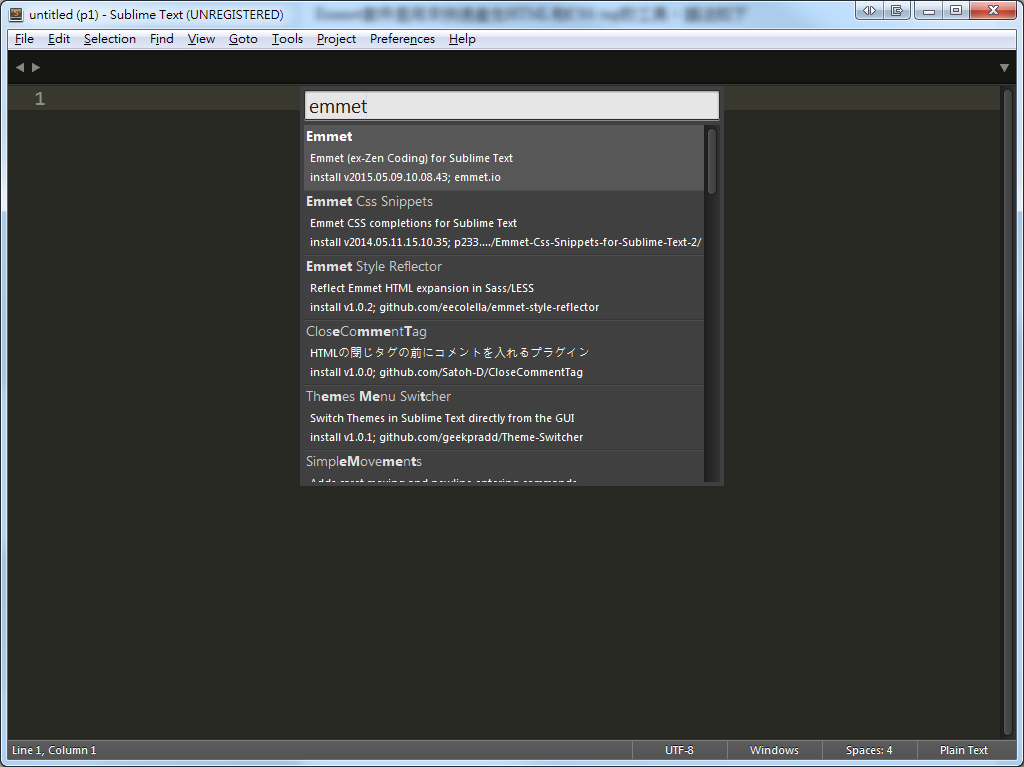Click the github.com/Satoh-D/CloseCommentTag text
Image resolution: width=1024 pixels, height=767 pixels.
pos(481,372)
